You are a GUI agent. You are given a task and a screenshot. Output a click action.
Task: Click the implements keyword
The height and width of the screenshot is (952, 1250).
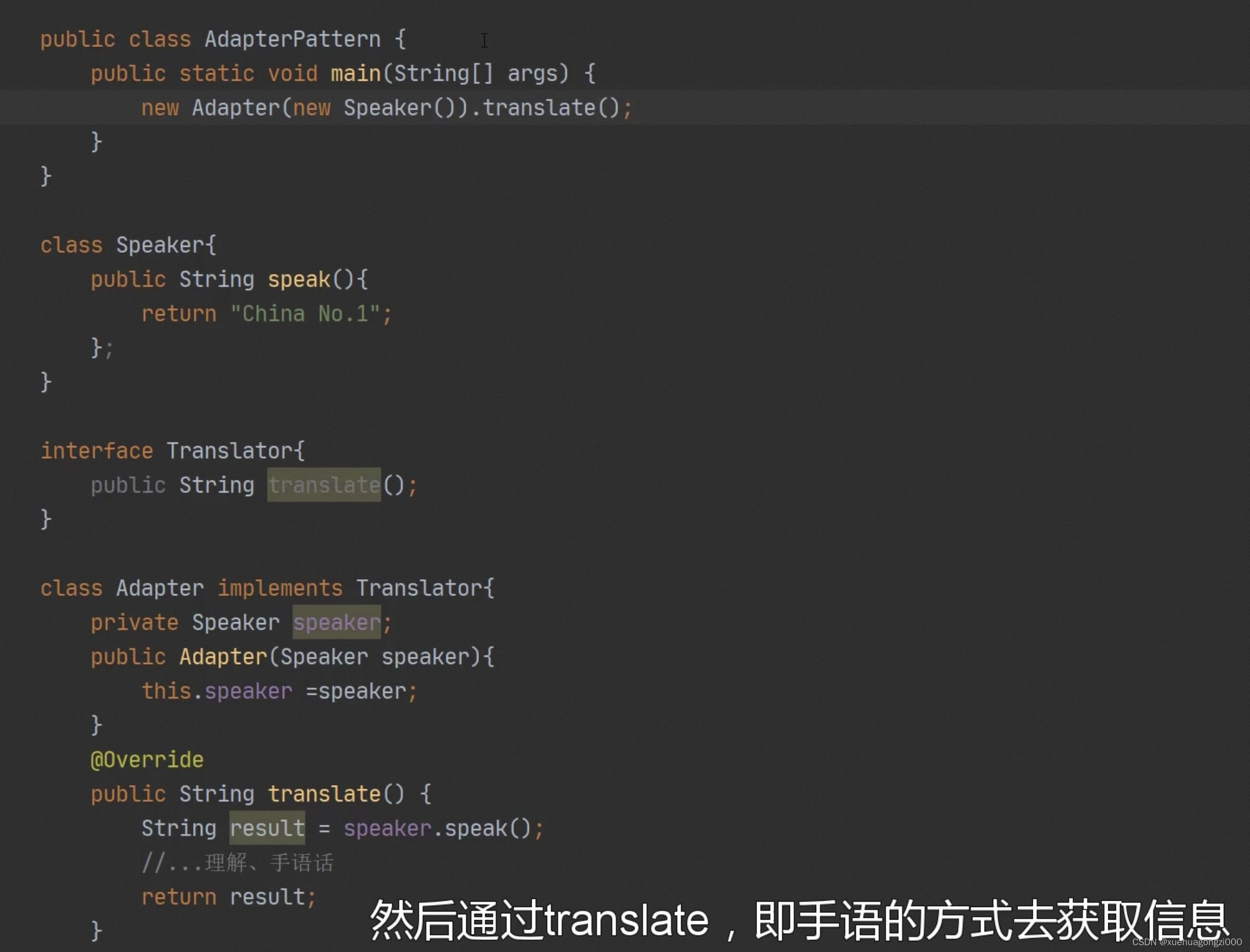pyautogui.click(x=280, y=588)
